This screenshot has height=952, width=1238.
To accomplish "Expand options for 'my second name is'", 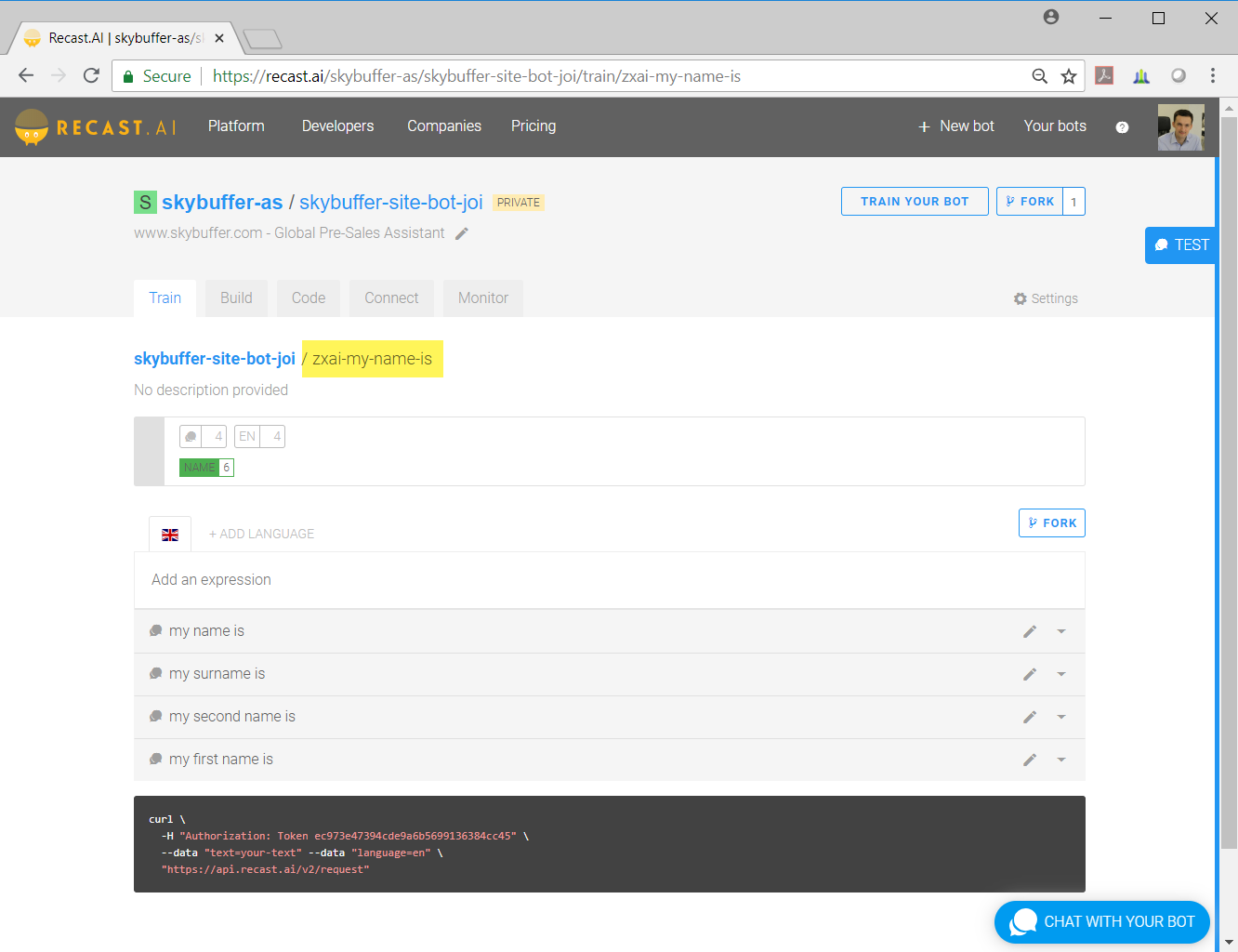I will [x=1061, y=717].
